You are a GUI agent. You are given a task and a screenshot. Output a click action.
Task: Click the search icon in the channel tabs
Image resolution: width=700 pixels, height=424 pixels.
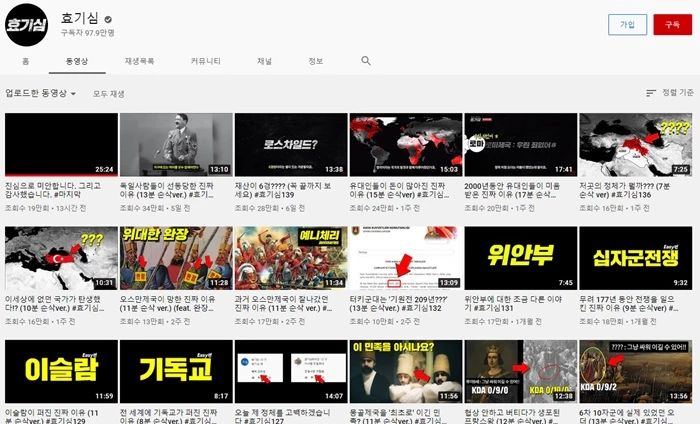[366, 61]
